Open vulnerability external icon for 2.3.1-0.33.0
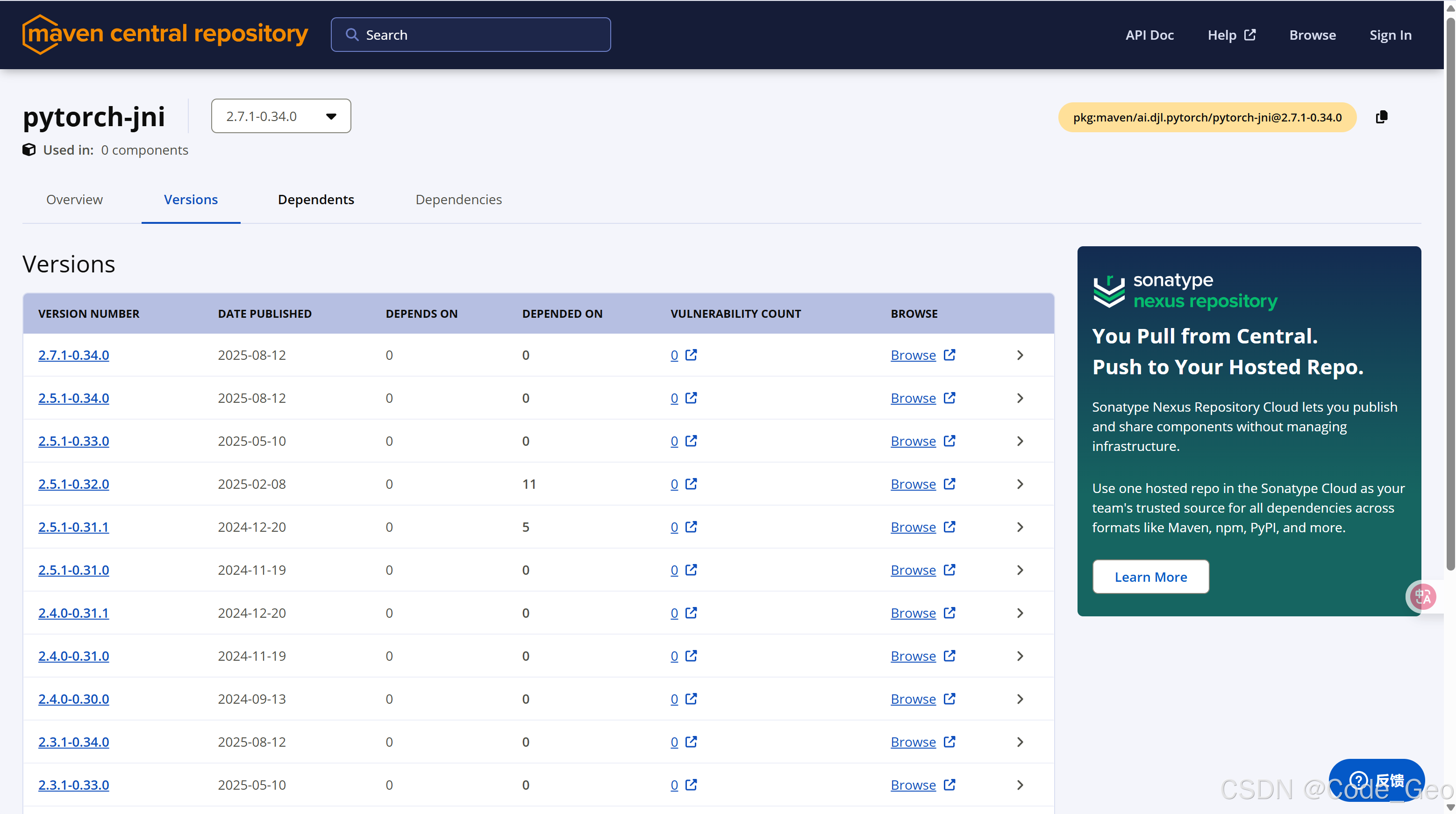 click(x=691, y=785)
